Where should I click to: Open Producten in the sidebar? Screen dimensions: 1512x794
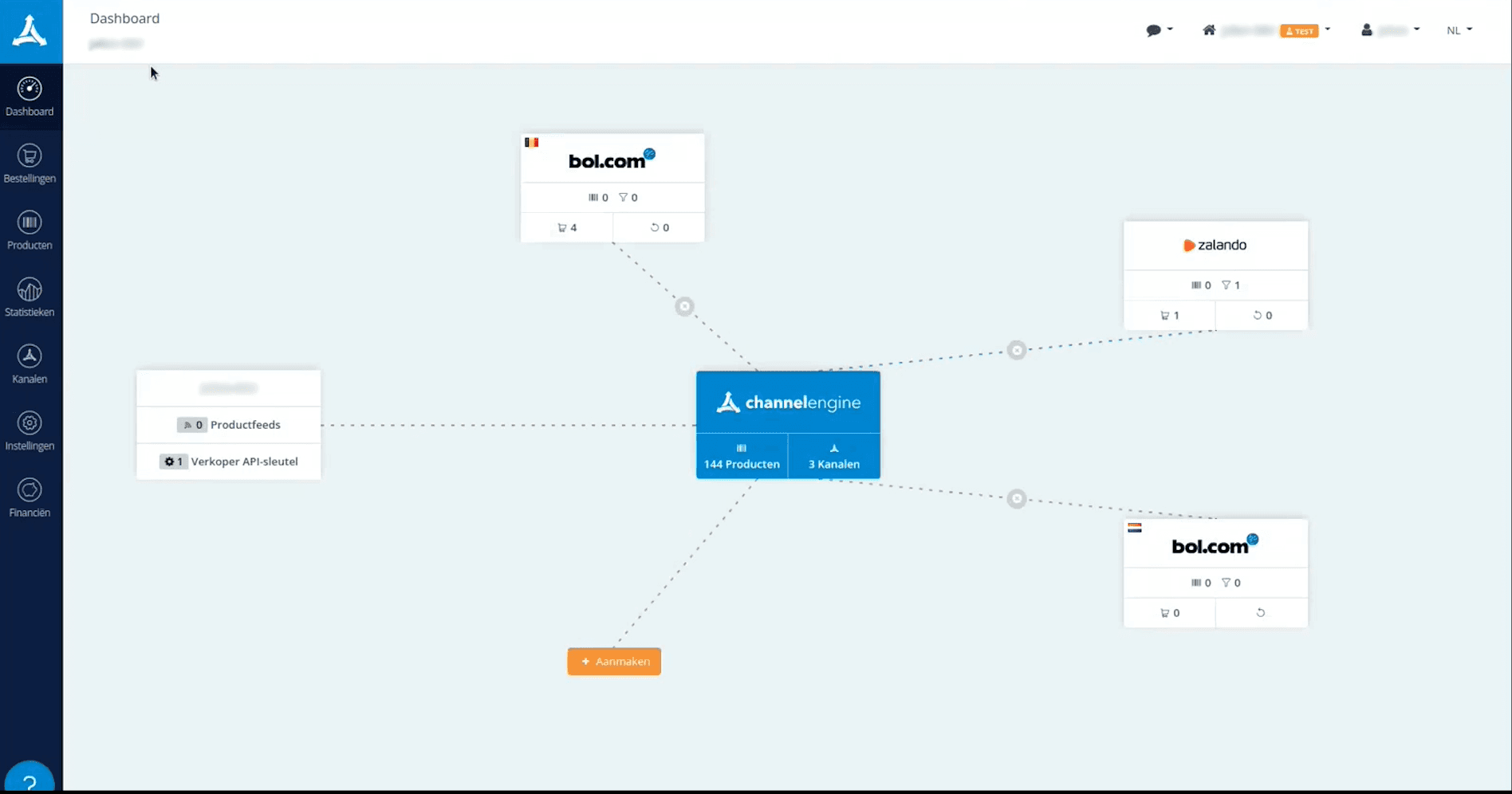pyautogui.click(x=30, y=230)
